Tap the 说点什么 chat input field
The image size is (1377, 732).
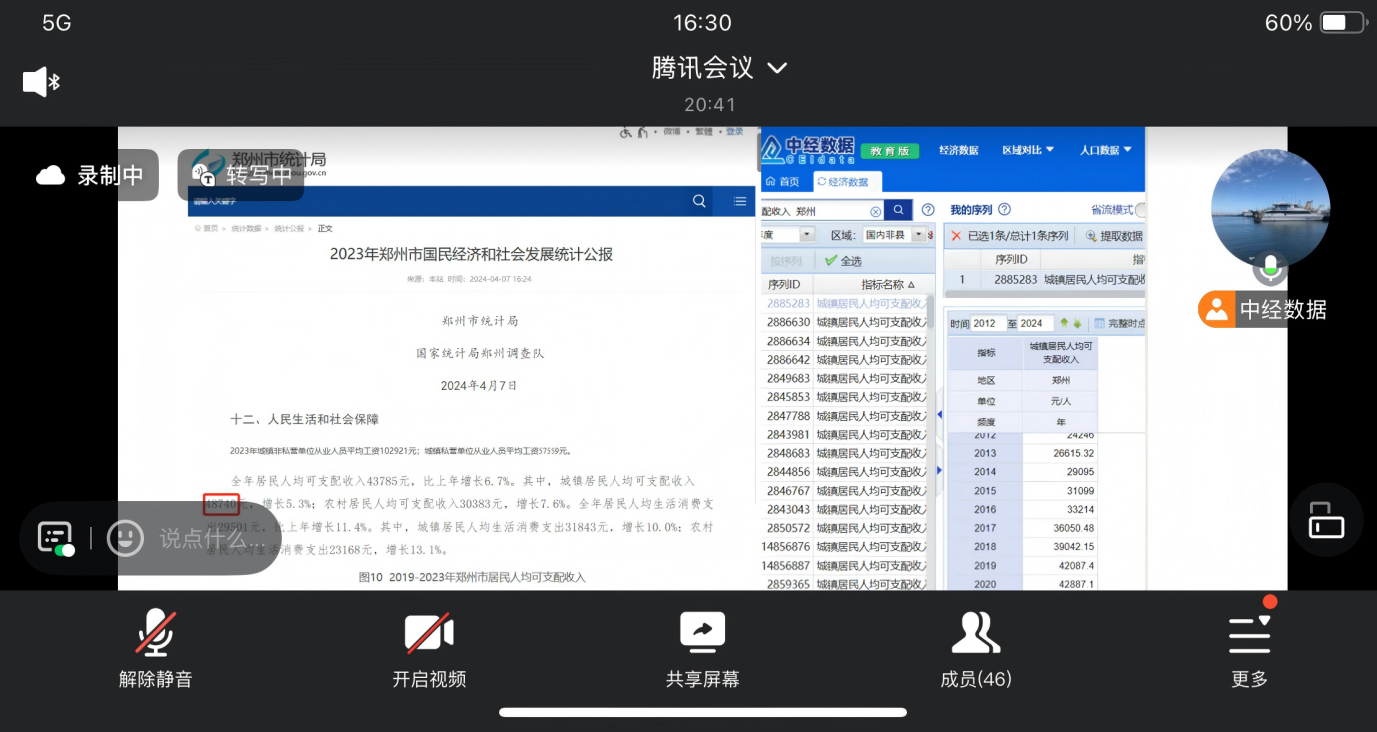(210, 538)
